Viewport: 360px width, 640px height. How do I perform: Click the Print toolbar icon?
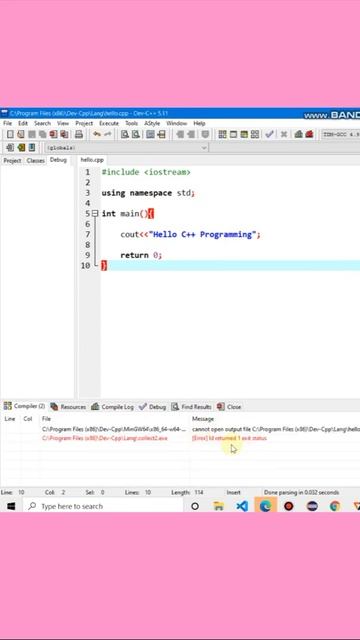[x=79, y=134]
